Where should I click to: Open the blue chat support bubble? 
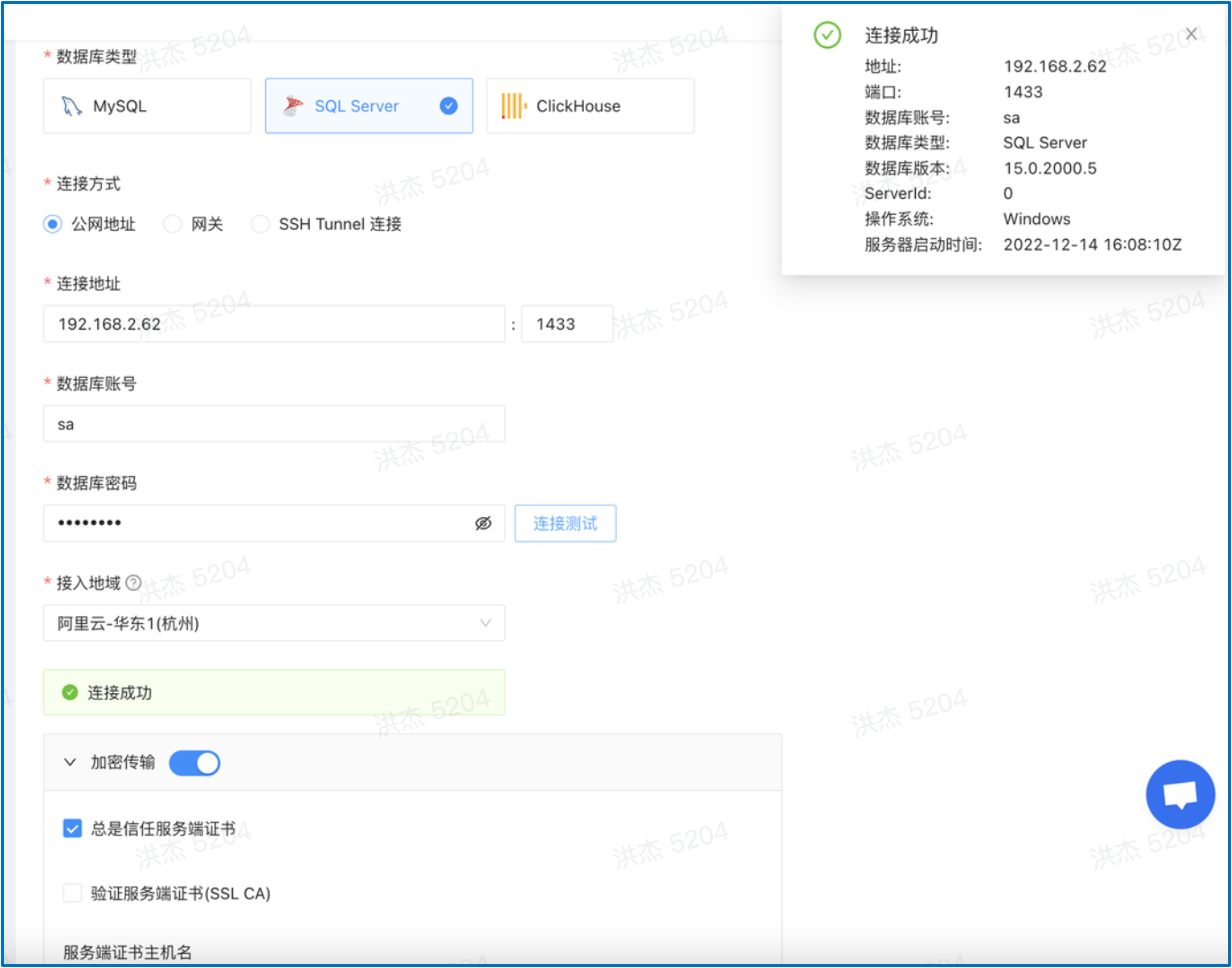point(1180,795)
